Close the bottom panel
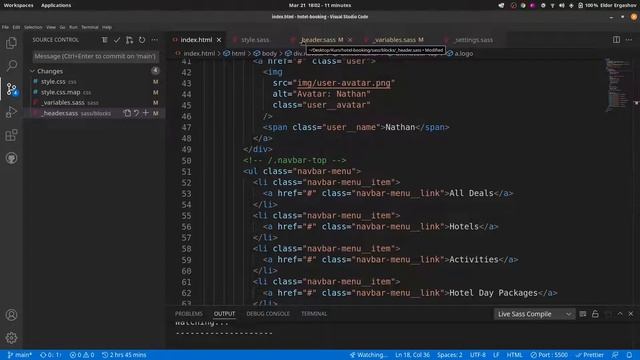 pyautogui.click(x=631, y=314)
